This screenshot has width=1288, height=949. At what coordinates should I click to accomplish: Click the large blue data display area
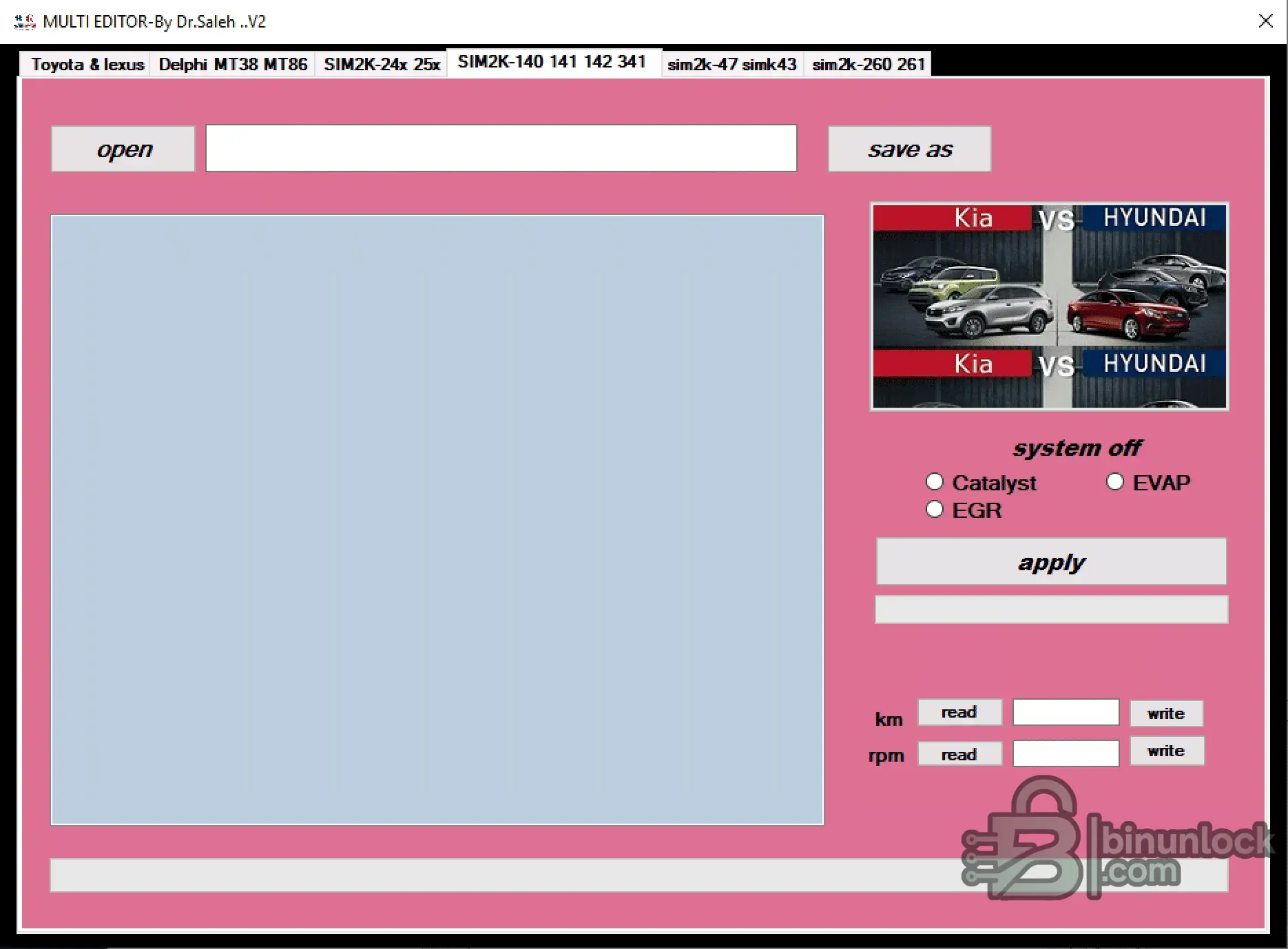point(437,520)
